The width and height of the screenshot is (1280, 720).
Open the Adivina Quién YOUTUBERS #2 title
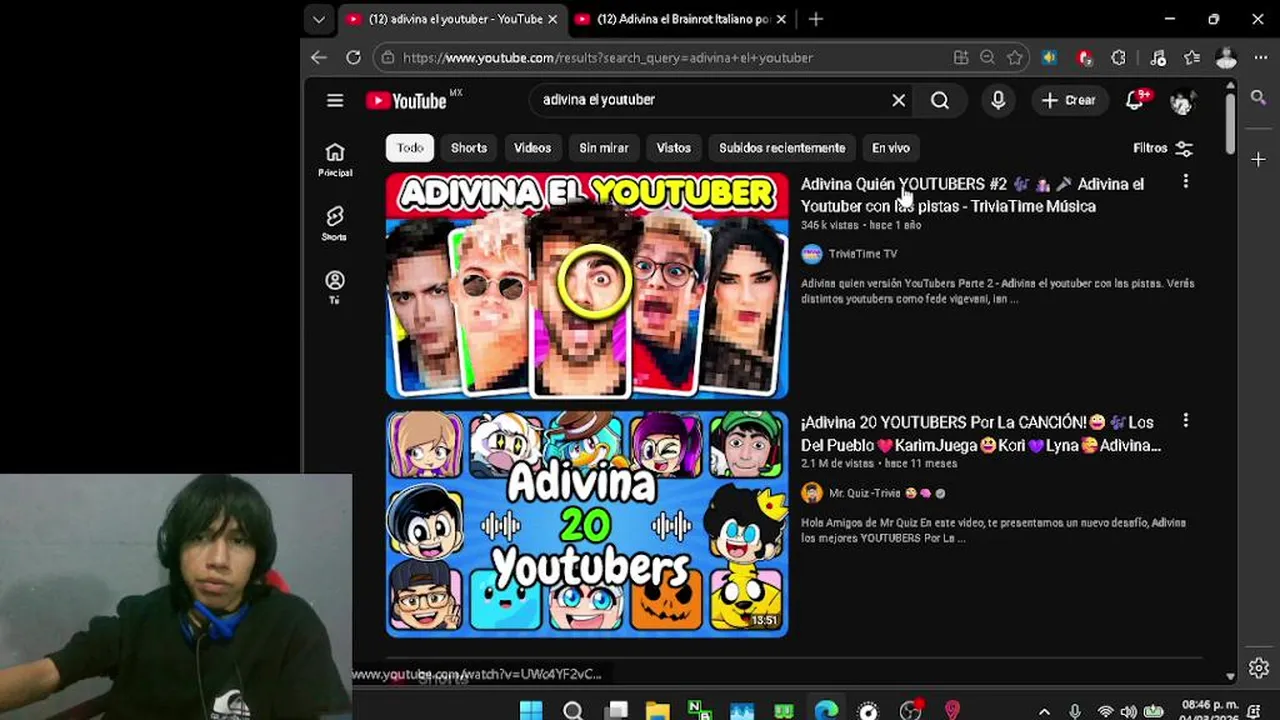pyautogui.click(x=972, y=195)
